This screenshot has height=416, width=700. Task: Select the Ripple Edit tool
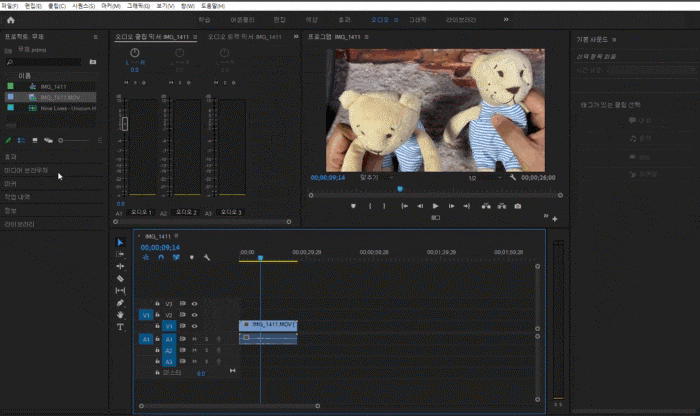pyautogui.click(x=120, y=266)
